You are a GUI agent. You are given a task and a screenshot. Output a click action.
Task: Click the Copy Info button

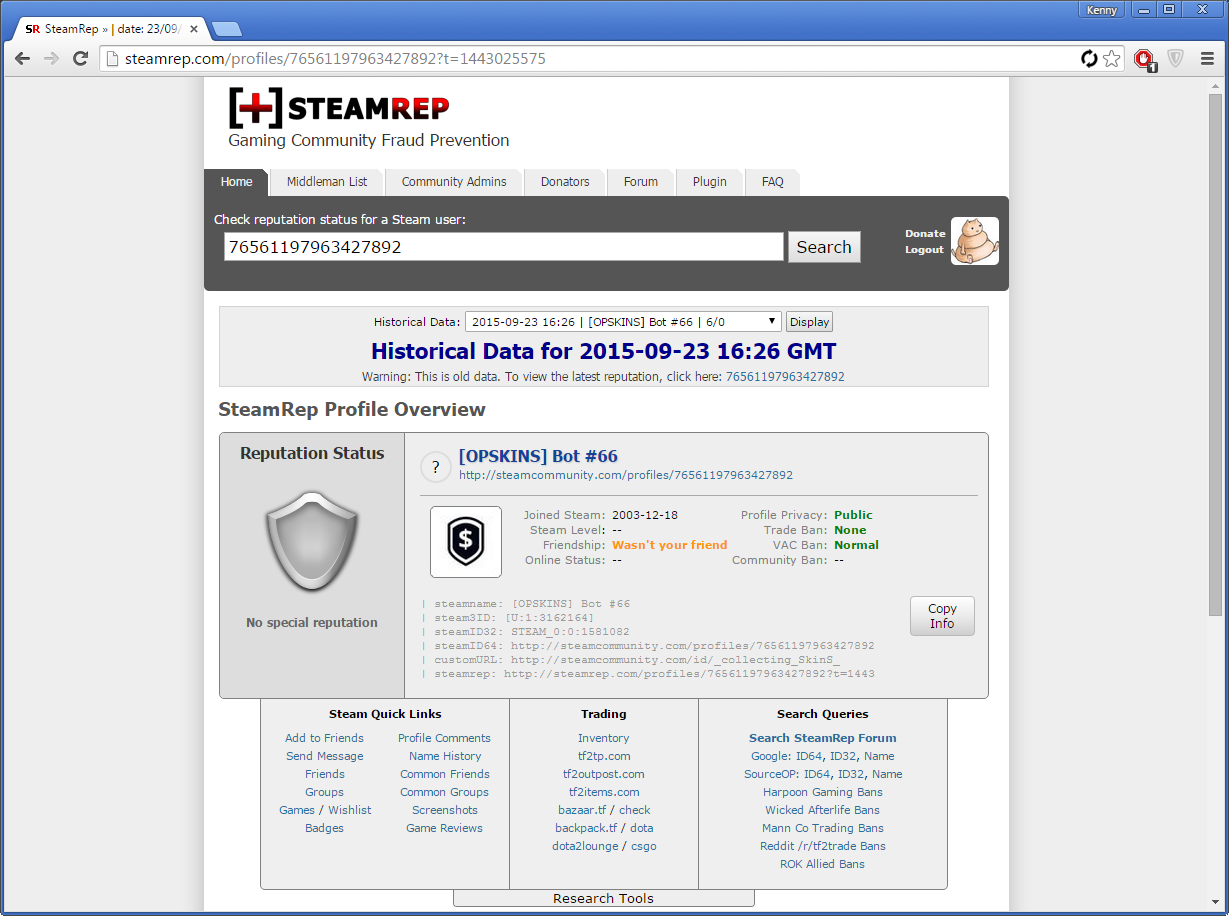(x=942, y=616)
